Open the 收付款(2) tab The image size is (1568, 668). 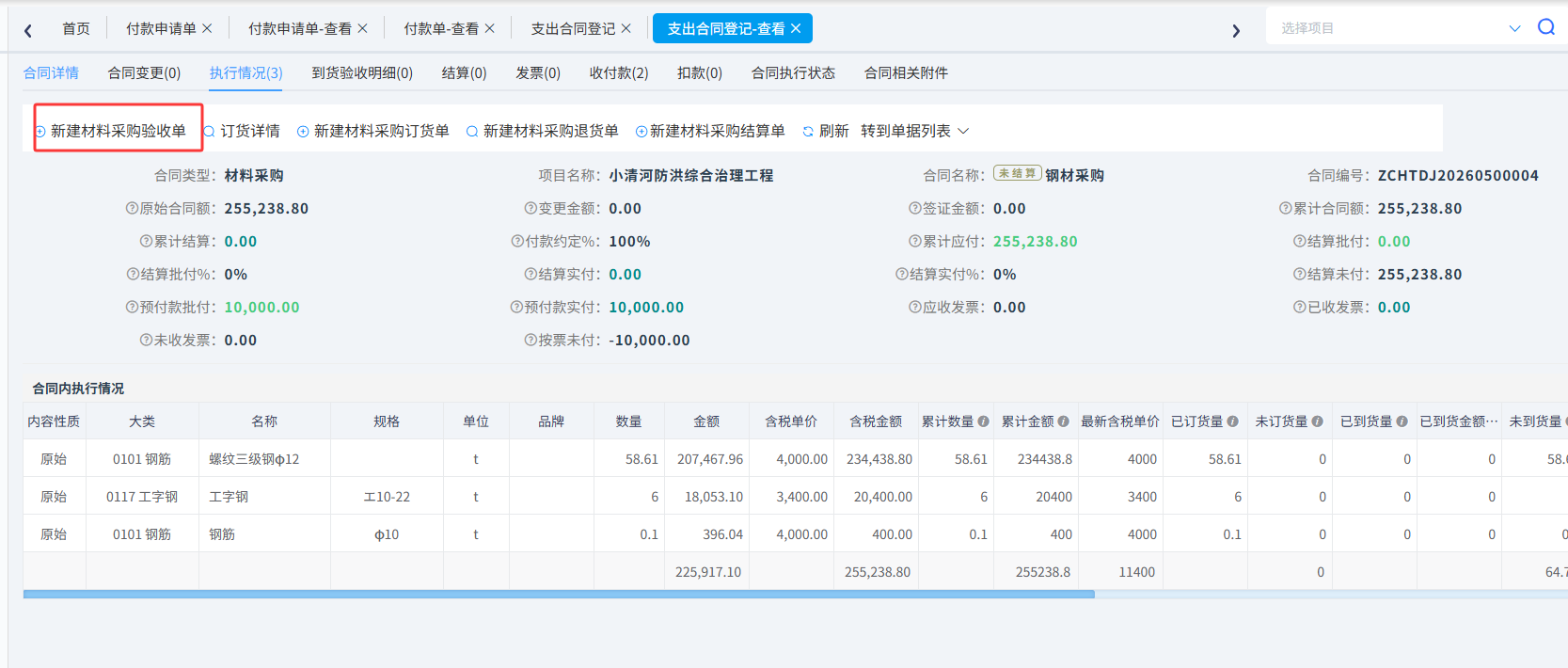pos(619,72)
